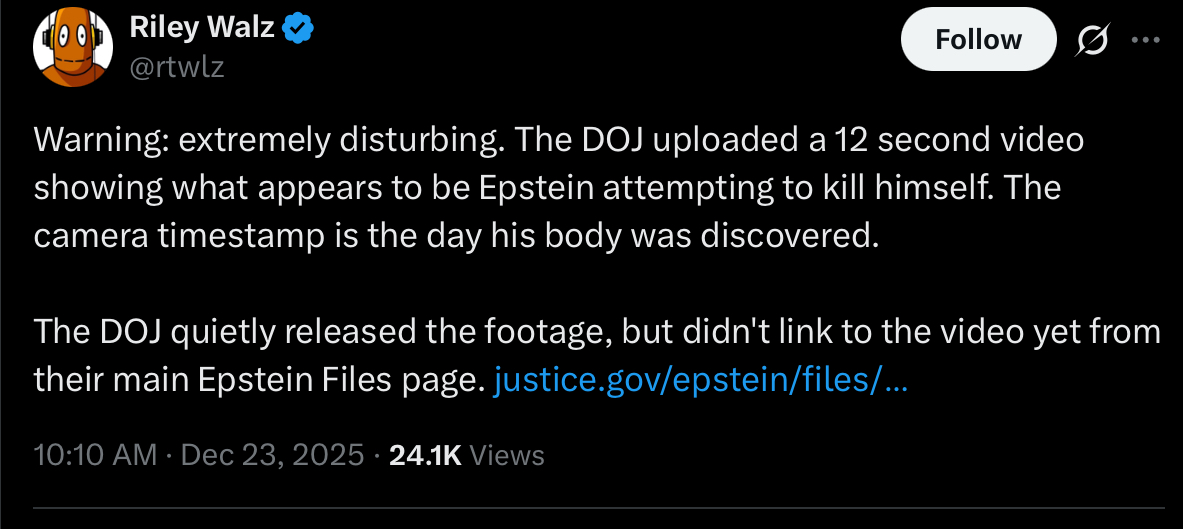This screenshot has width=1183, height=529.
Task: Open the three-dot More options menu
Action: click(1142, 41)
